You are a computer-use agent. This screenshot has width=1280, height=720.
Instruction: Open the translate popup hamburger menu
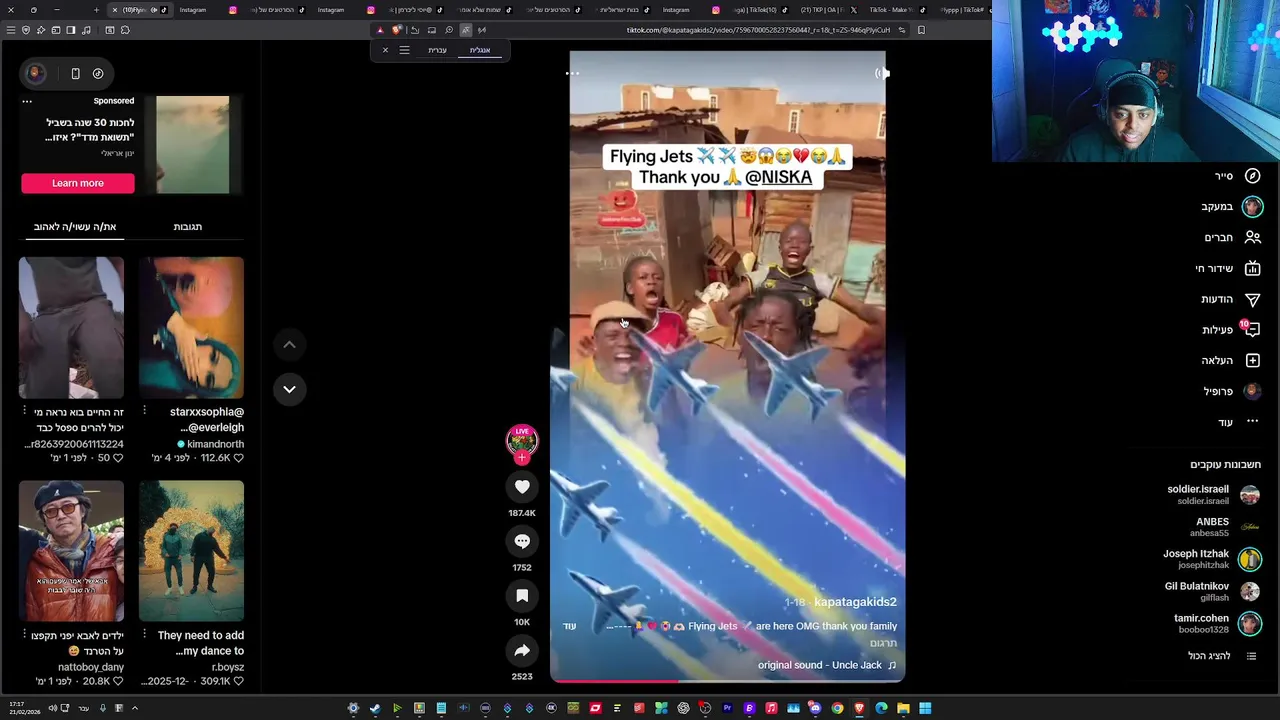(404, 50)
